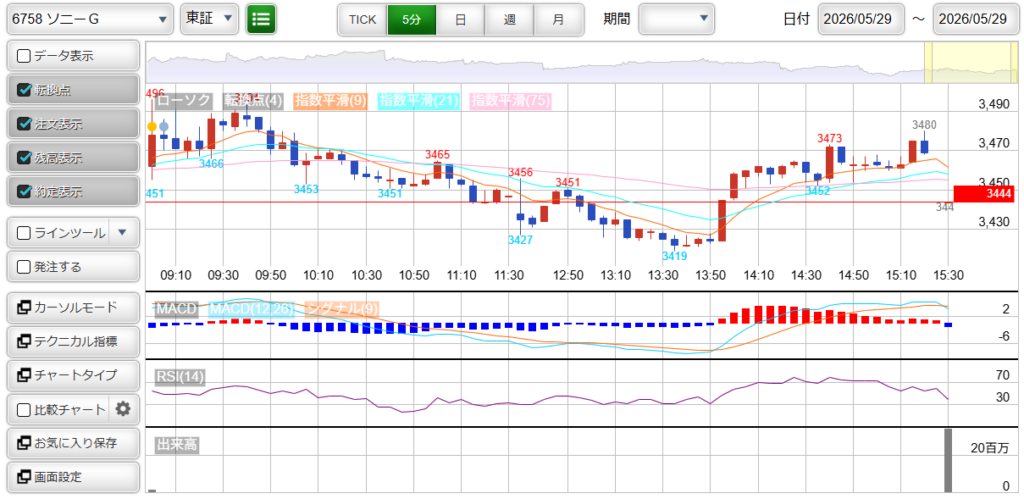Uncheck the 転換点 checkbox
Screen dimensions: 1024x499
tap(24, 90)
